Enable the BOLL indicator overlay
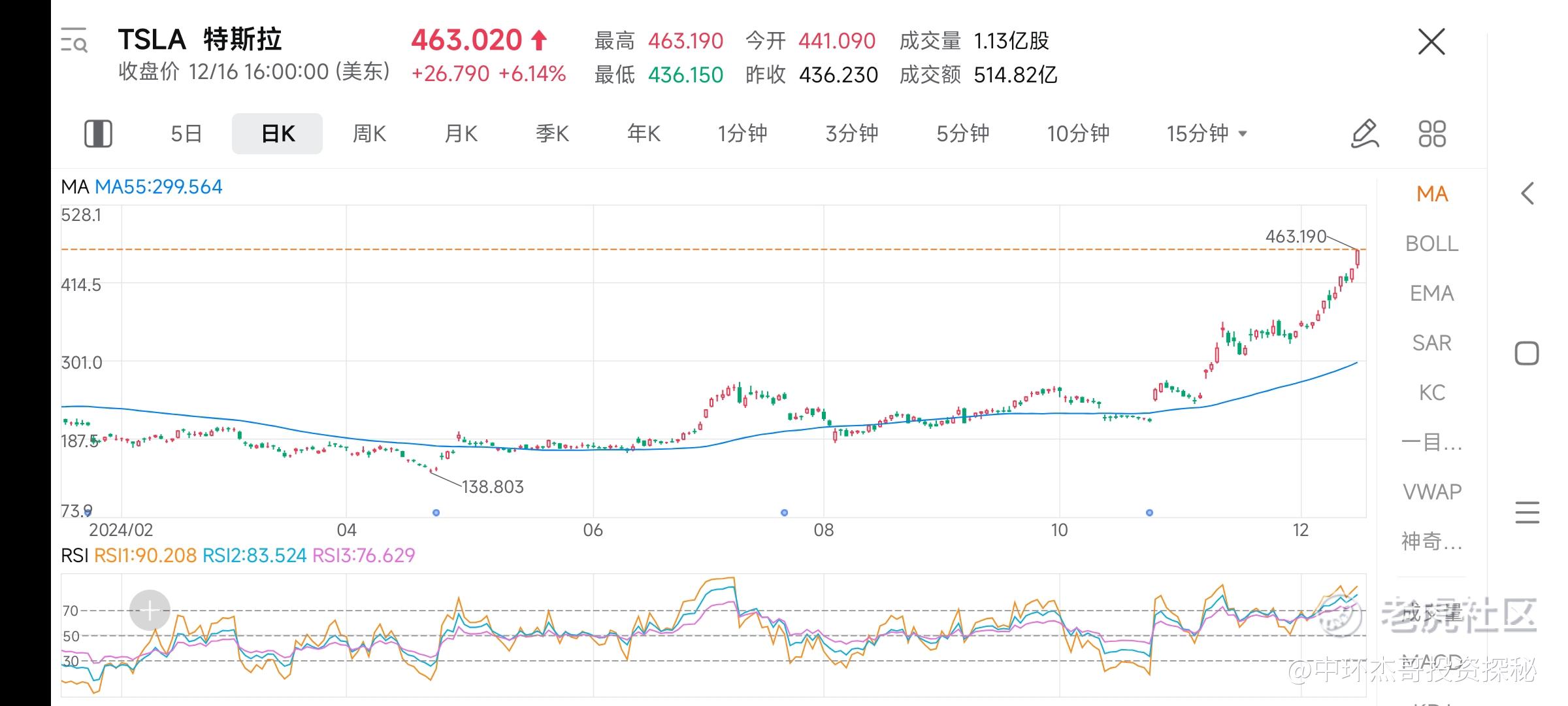 click(x=1431, y=244)
